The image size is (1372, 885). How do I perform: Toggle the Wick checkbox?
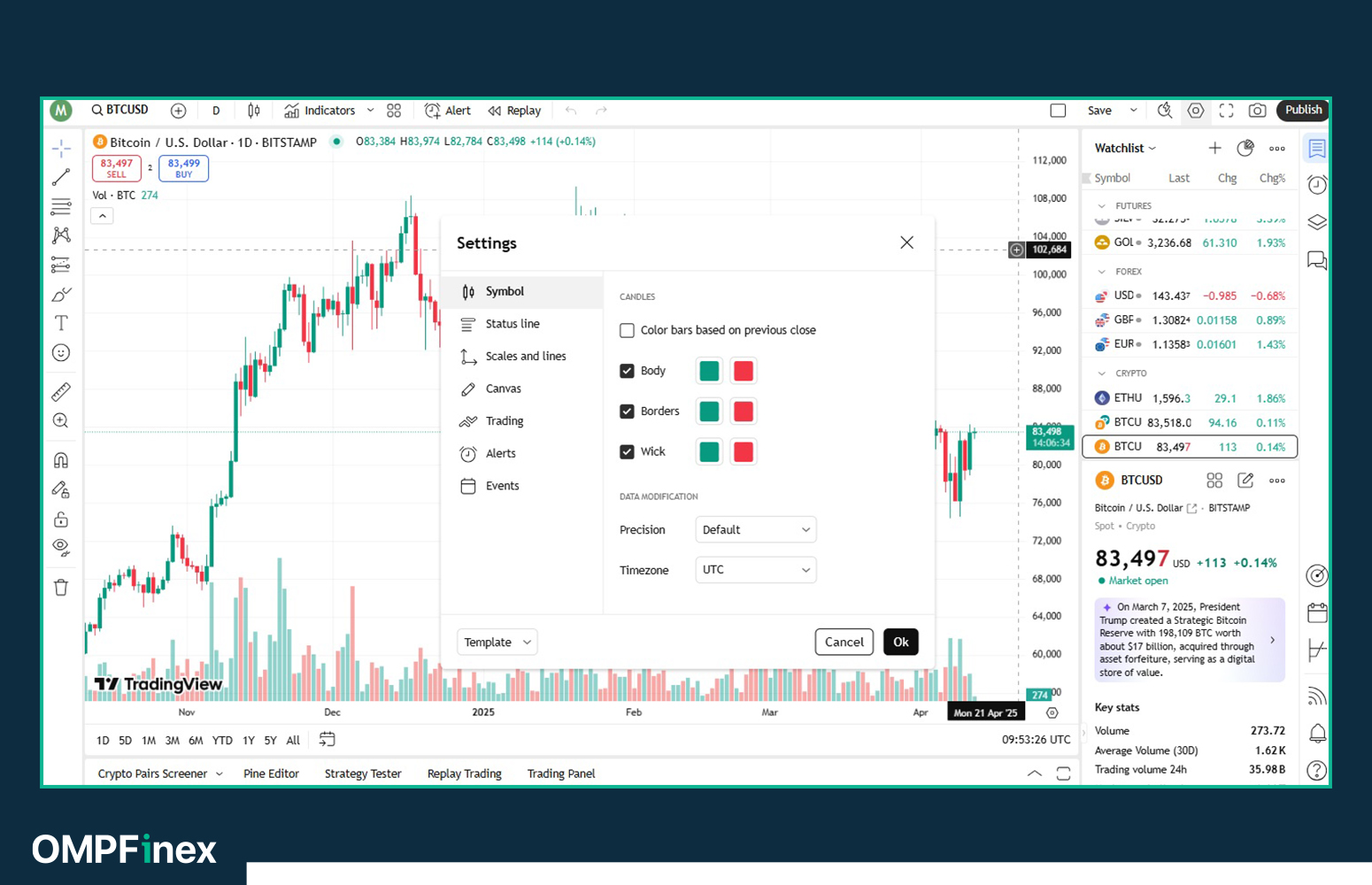628,451
